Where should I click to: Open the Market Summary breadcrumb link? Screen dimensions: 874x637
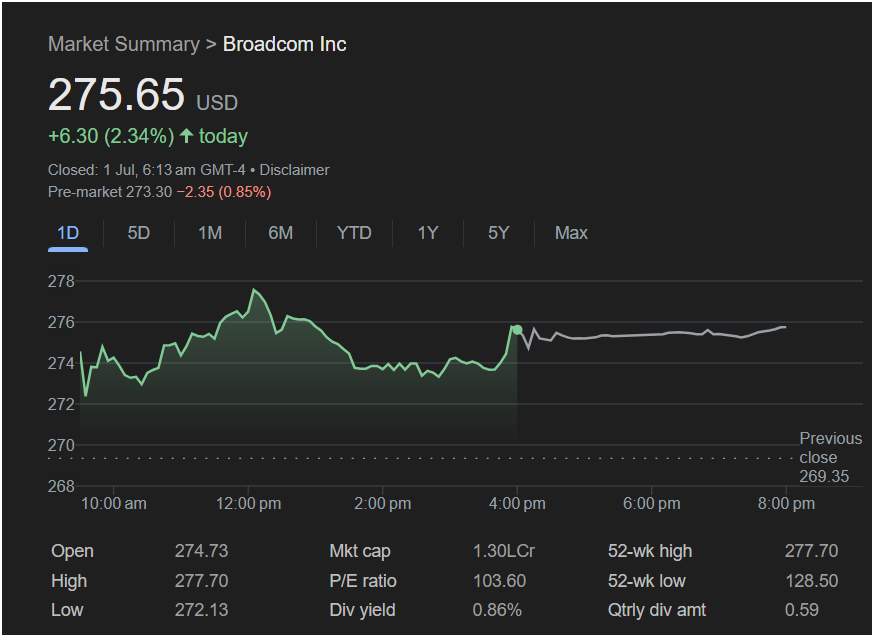tap(124, 44)
